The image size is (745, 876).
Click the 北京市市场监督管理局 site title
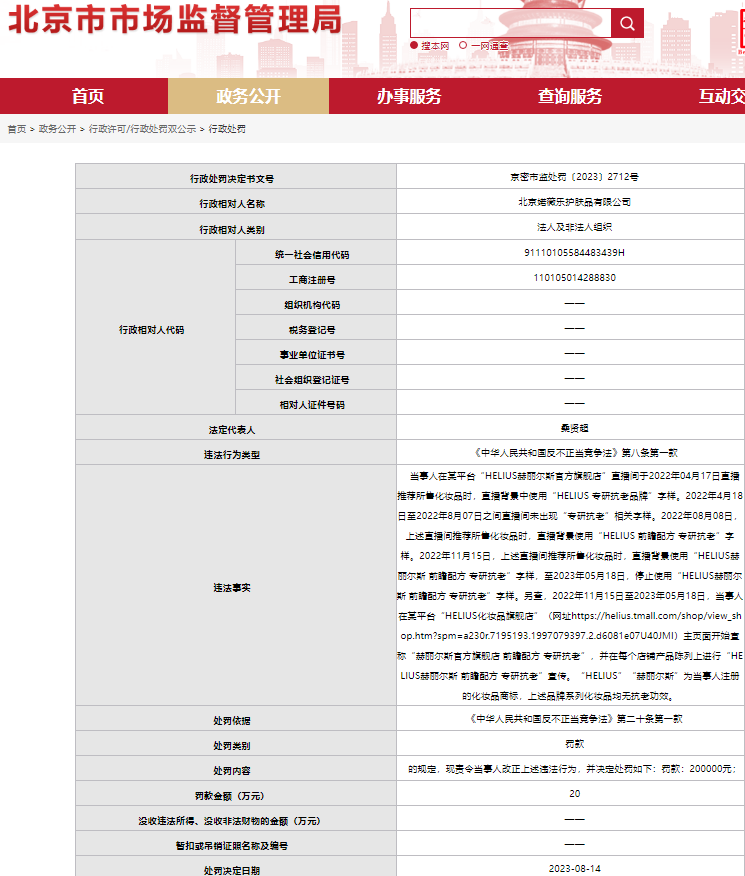175,20
